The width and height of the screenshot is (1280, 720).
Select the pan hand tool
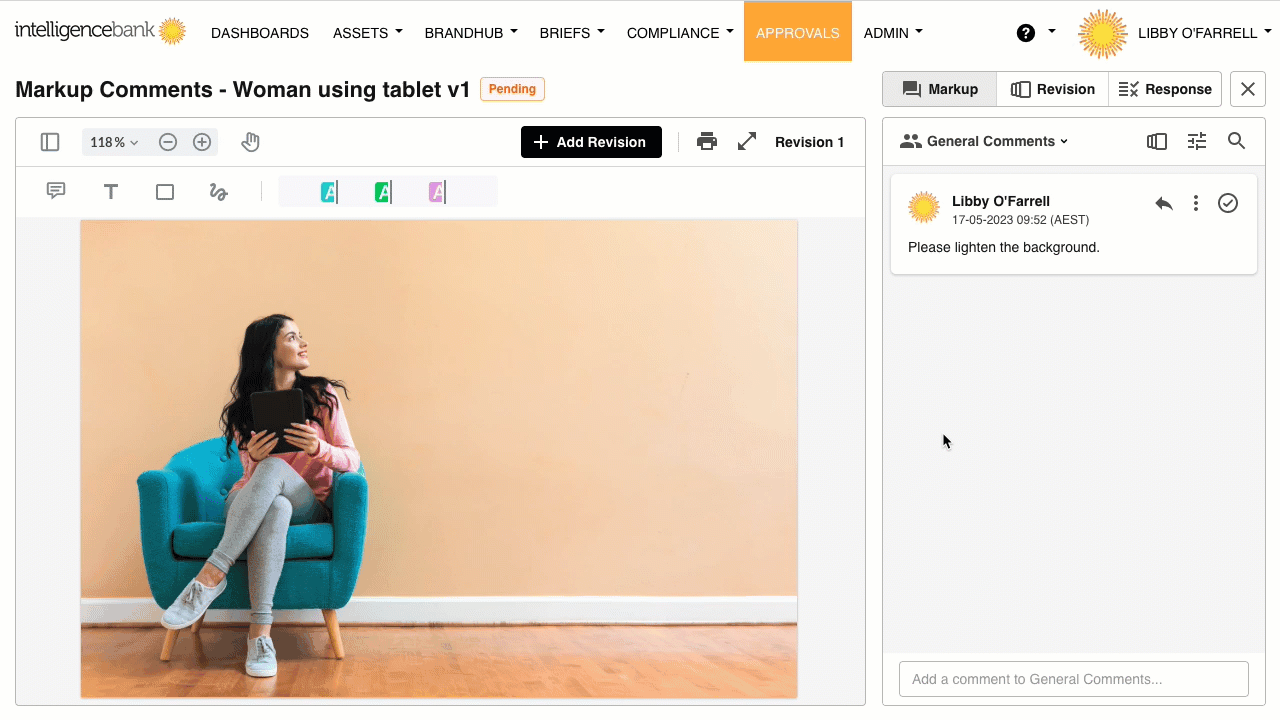(250, 142)
